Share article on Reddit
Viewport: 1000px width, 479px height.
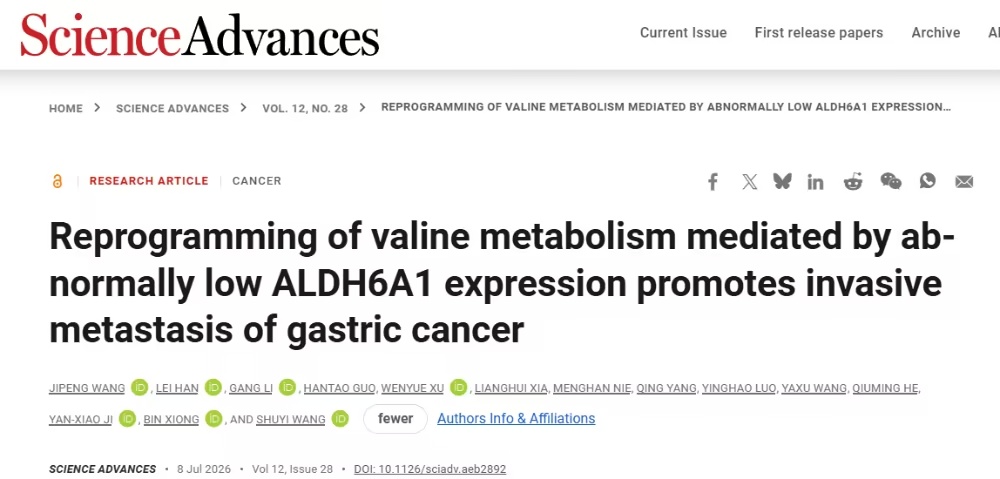853,182
